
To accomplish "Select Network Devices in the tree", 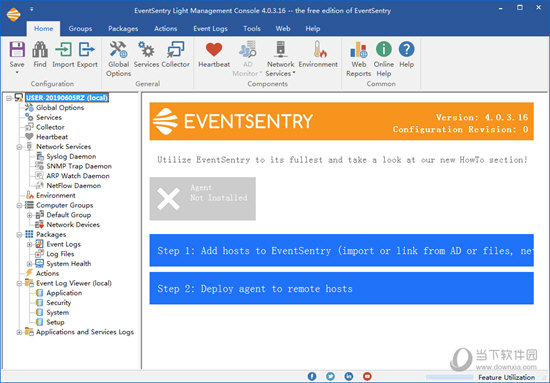I will (73, 225).
